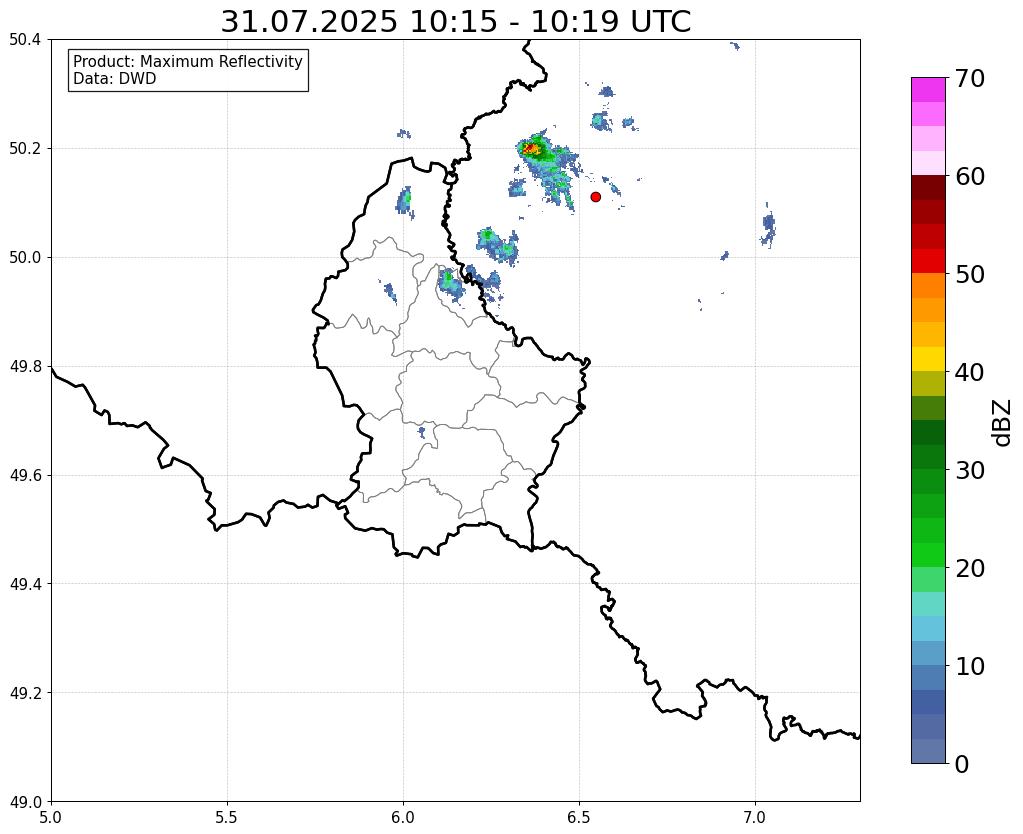Click the 30 dBZ colorbar label
Screen dimensions: 1023x834
point(970,469)
